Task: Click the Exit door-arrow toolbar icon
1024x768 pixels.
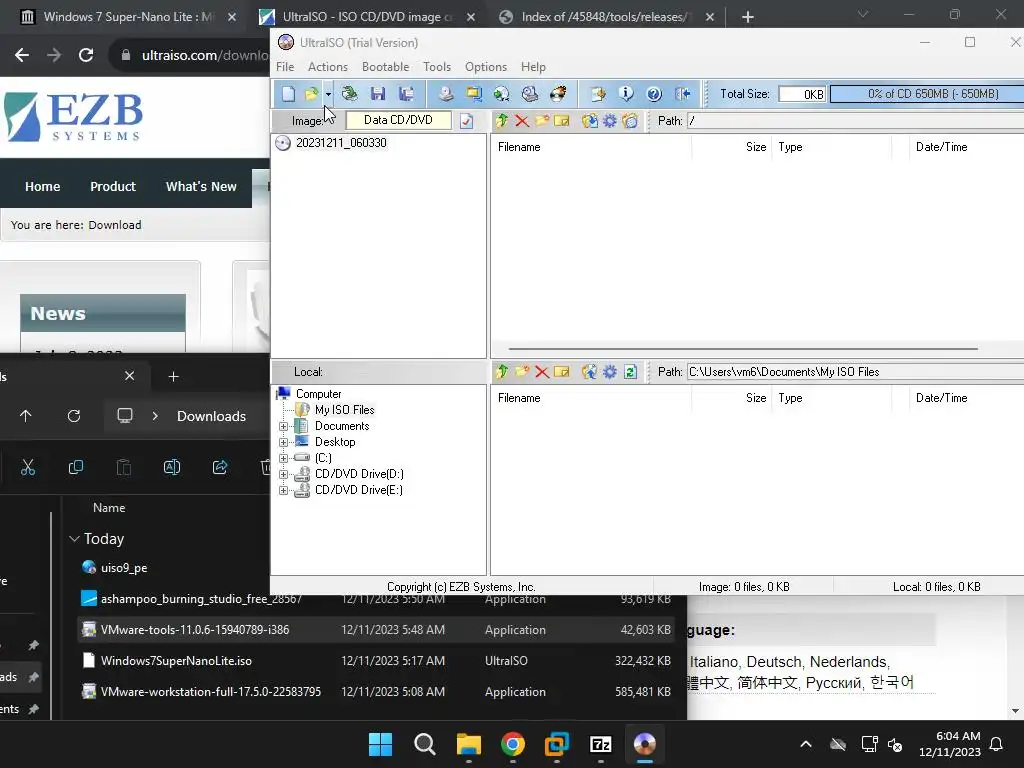Action: [682, 94]
